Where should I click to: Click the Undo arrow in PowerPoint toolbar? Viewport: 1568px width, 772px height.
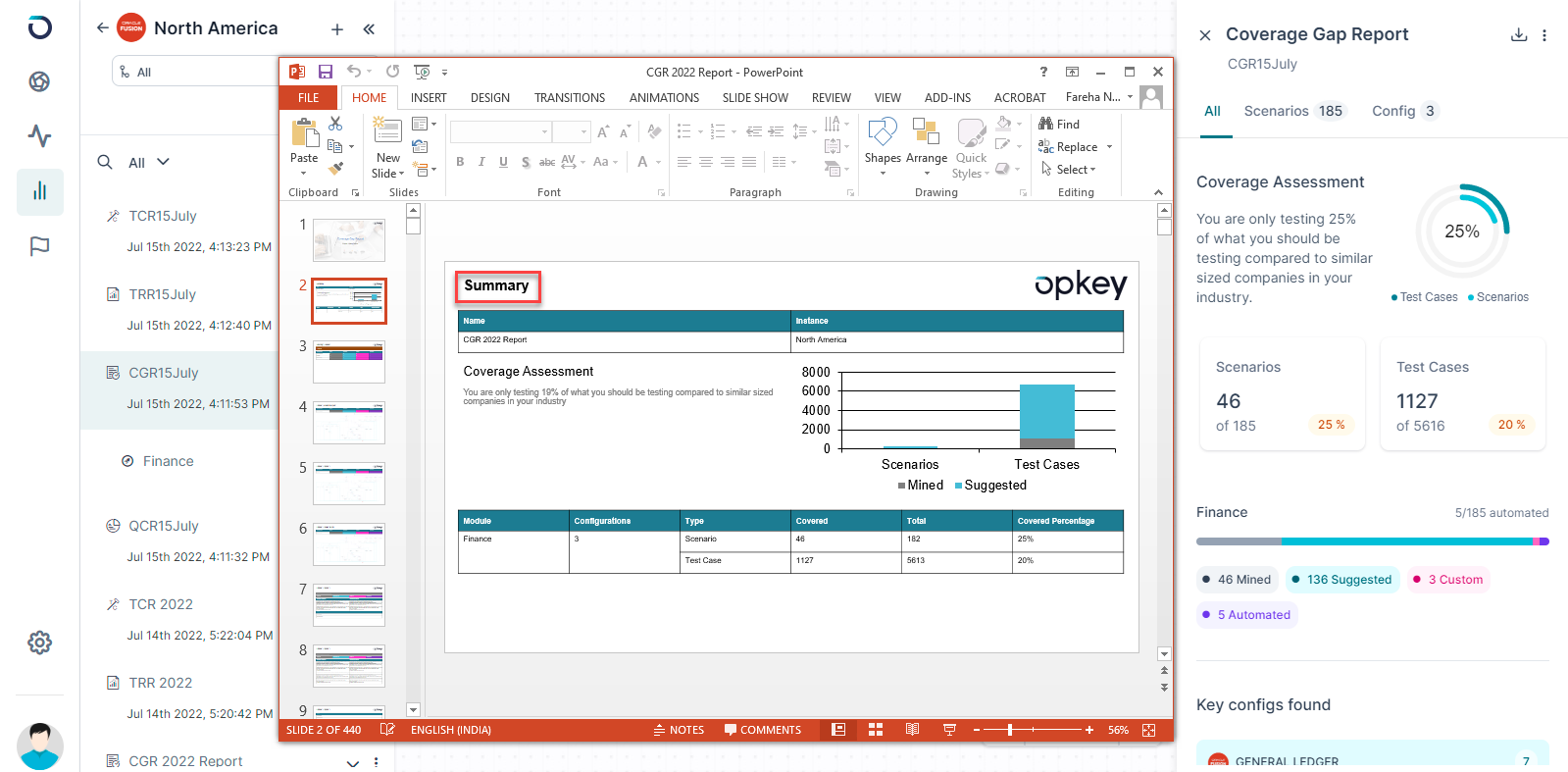[x=354, y=72]
